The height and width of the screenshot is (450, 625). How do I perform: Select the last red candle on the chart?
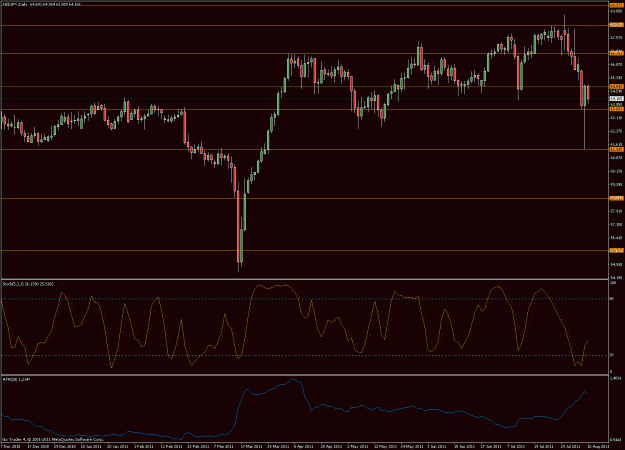click(x=588, y=92)
